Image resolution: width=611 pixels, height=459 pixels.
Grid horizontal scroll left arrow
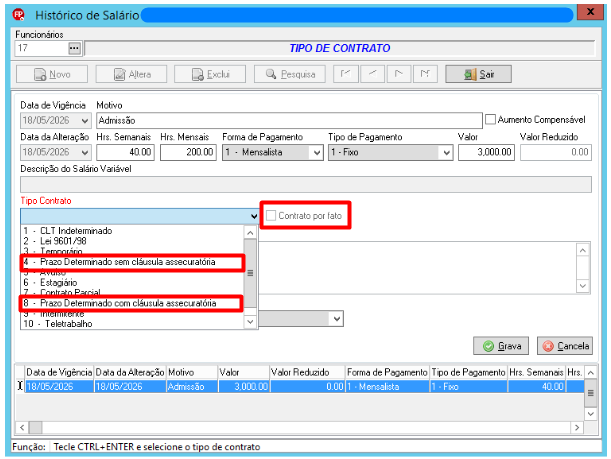point(22,427)
